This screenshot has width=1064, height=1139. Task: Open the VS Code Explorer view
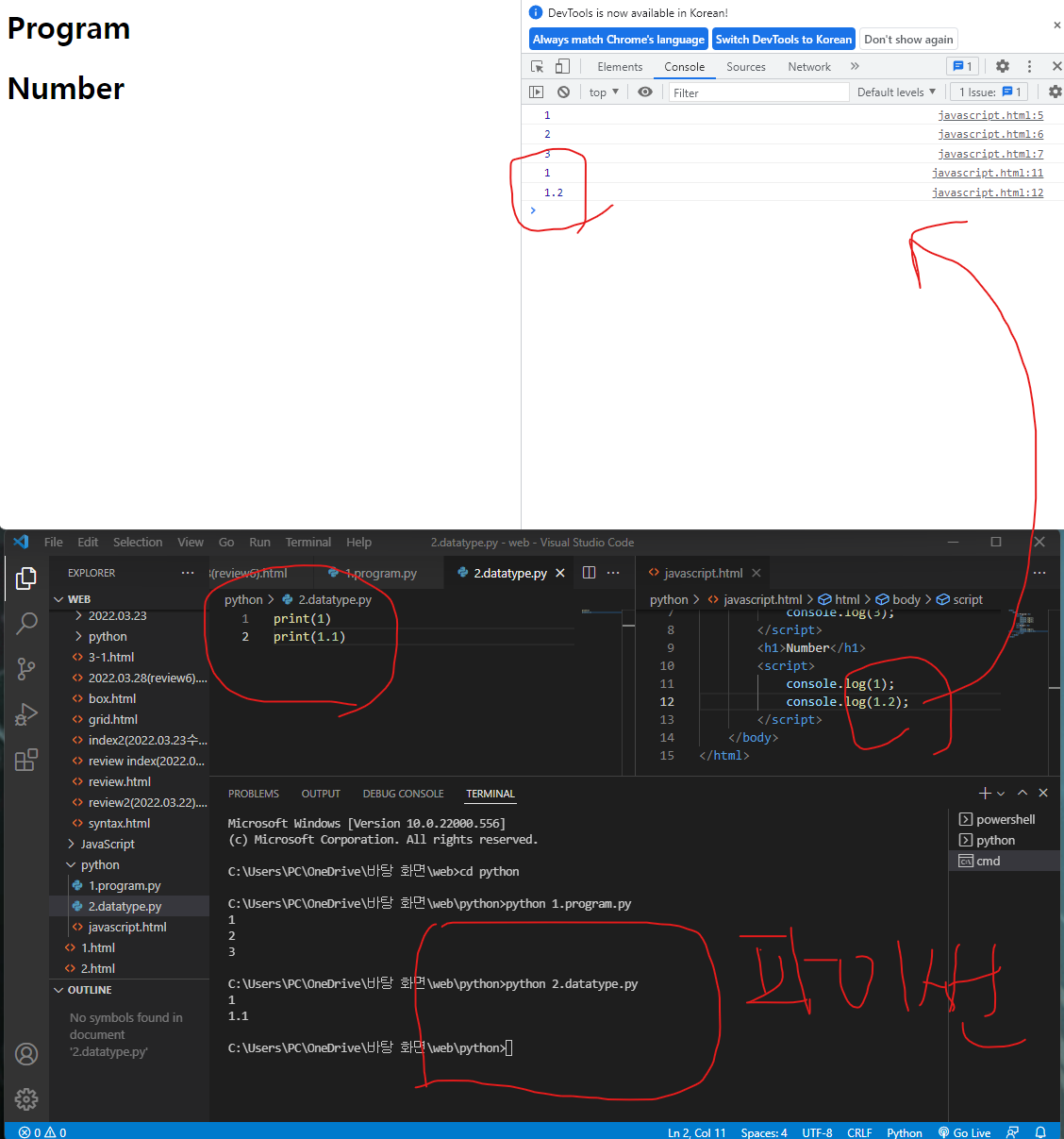pyautogui.click(x=26, y=578)
